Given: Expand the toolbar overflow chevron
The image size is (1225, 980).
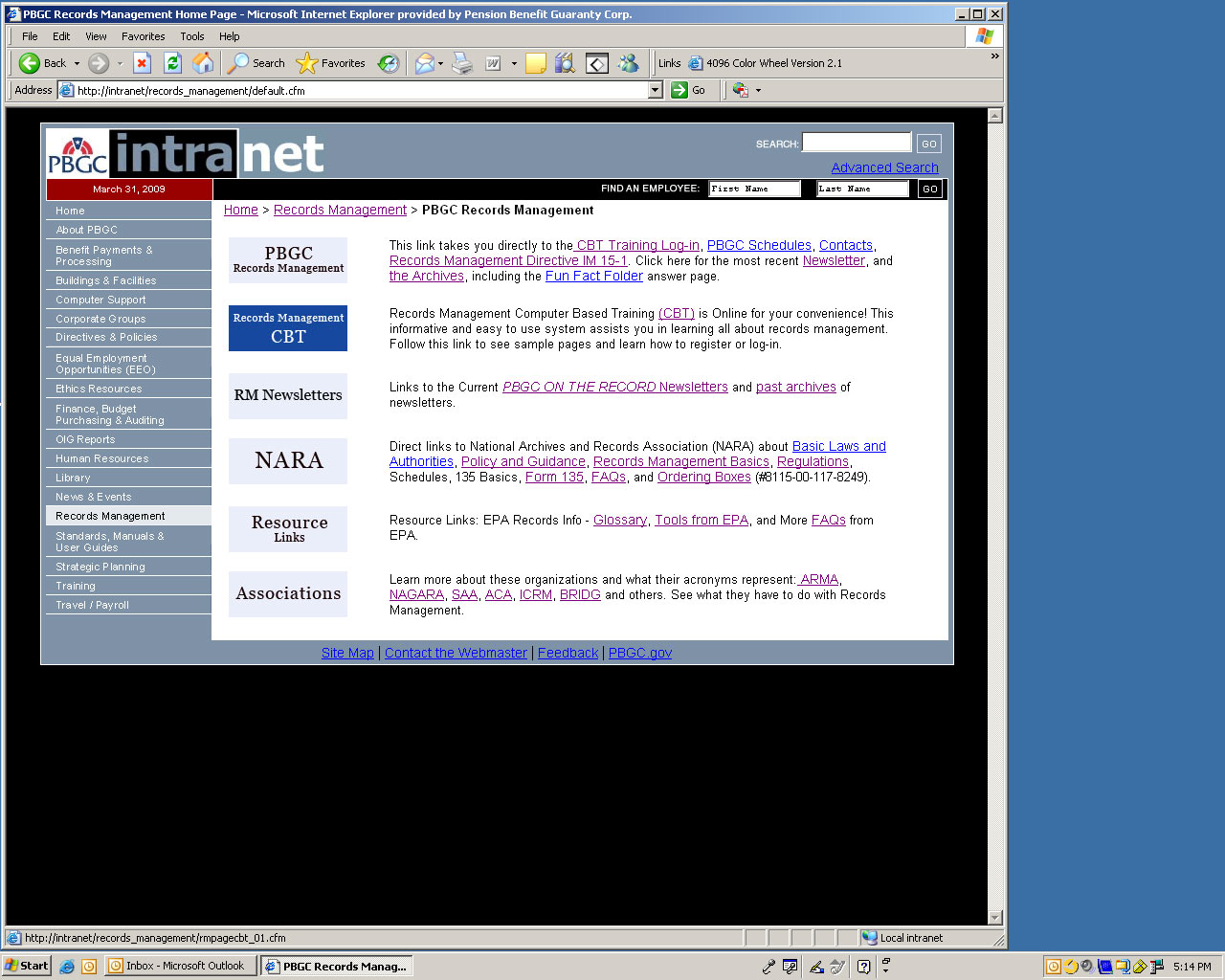Looking at the screenshot, I should (994, 56).
